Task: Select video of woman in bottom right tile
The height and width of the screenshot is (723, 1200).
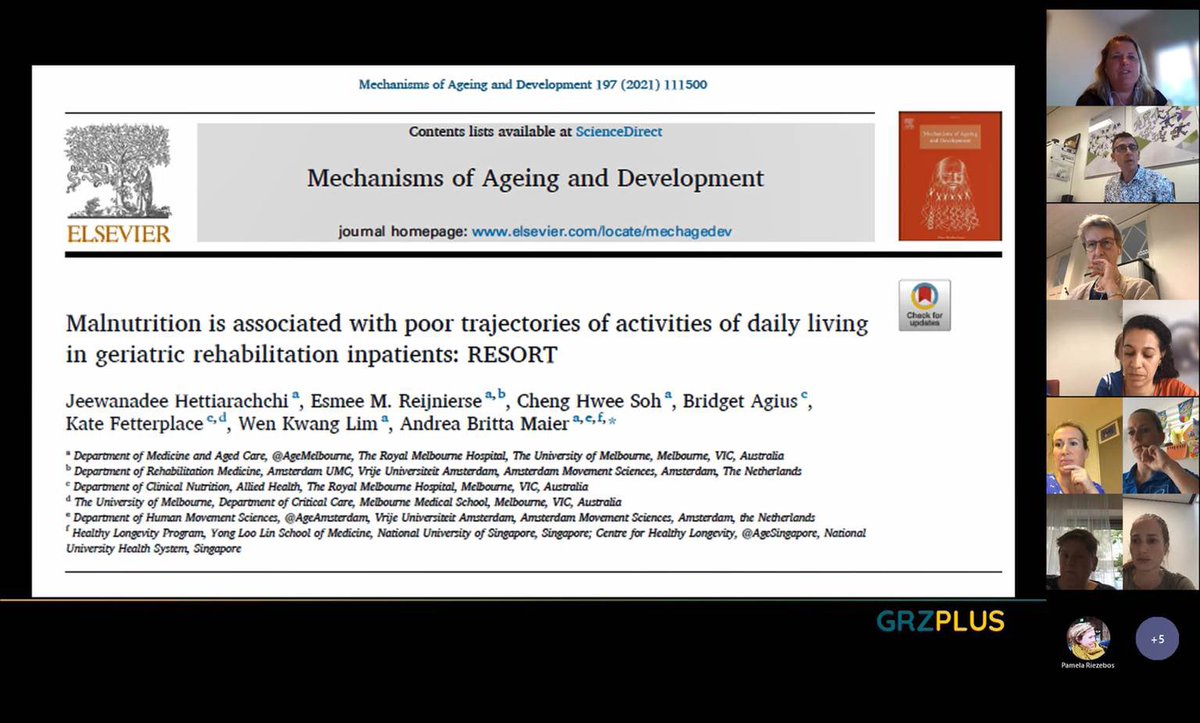Action: (x=1160, y=543)
